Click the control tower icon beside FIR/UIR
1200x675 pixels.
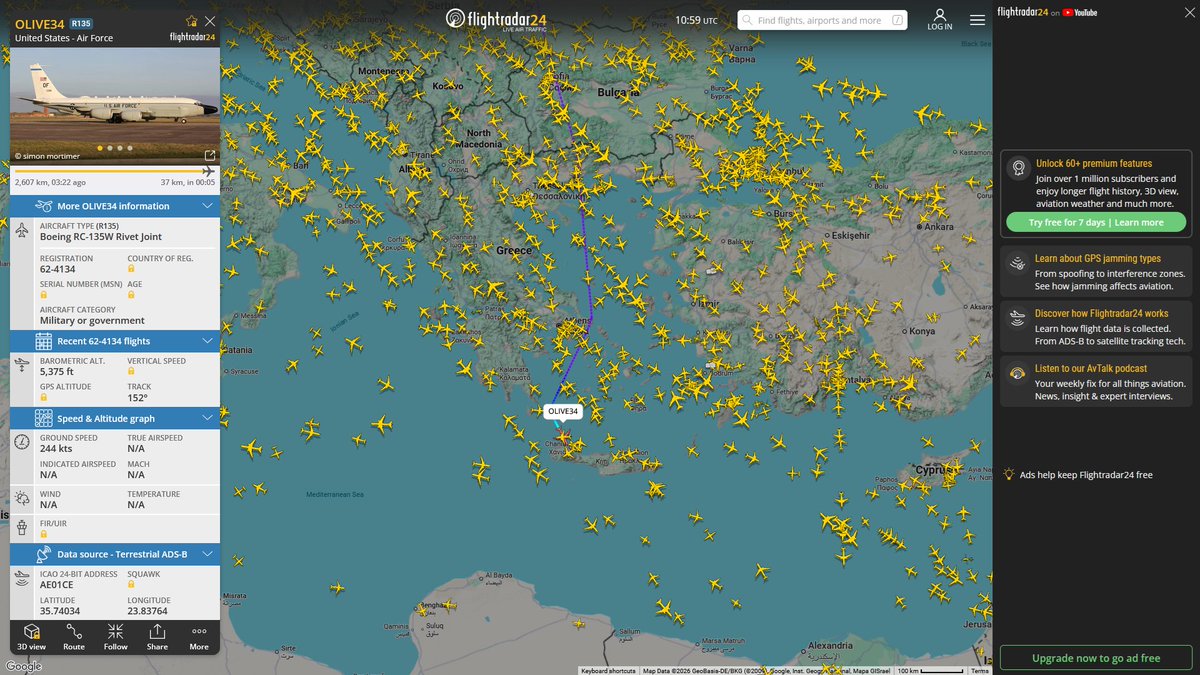(x=23, y=526)
